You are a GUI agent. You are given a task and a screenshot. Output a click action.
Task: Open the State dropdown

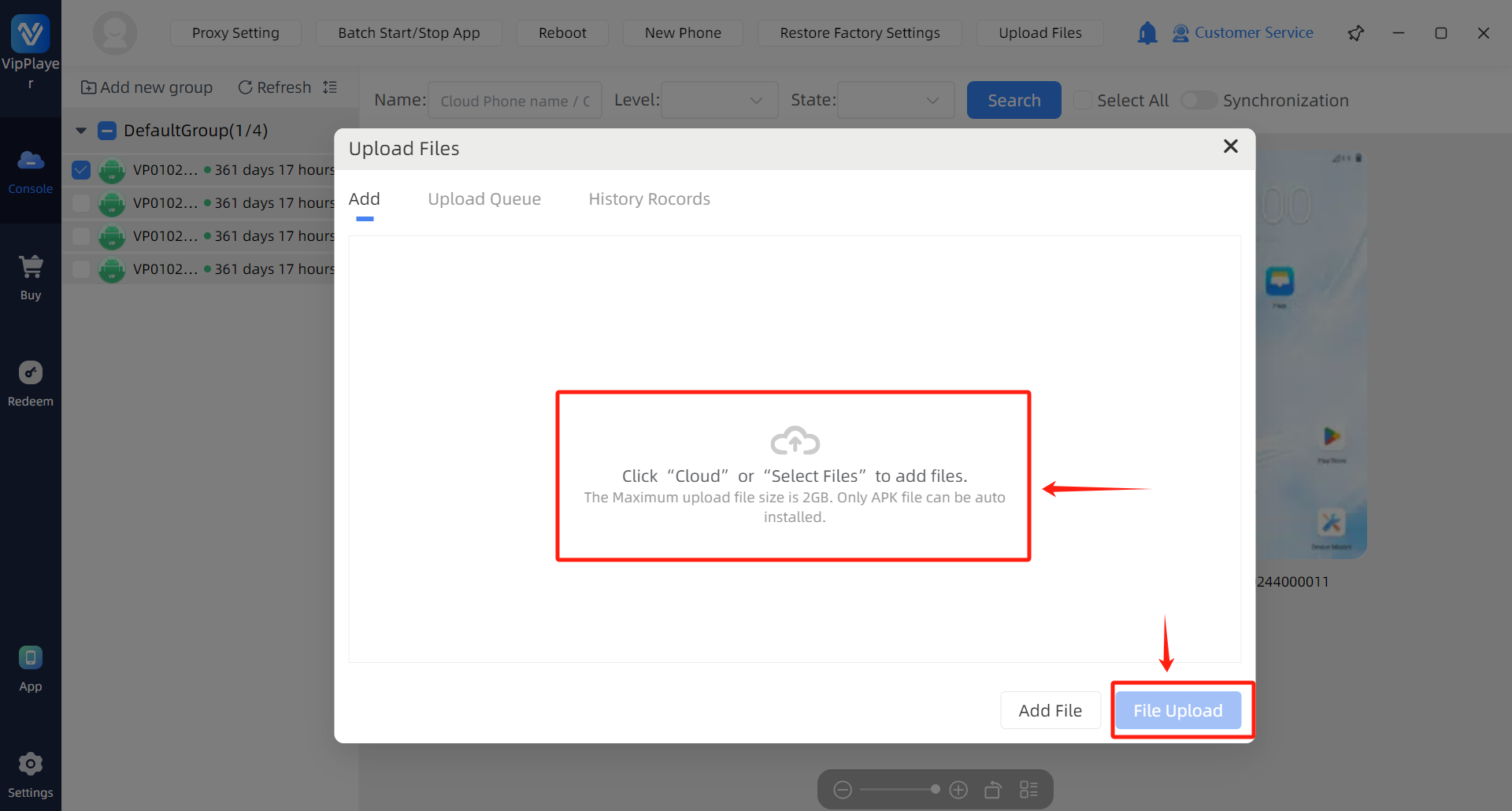point(895,101)
